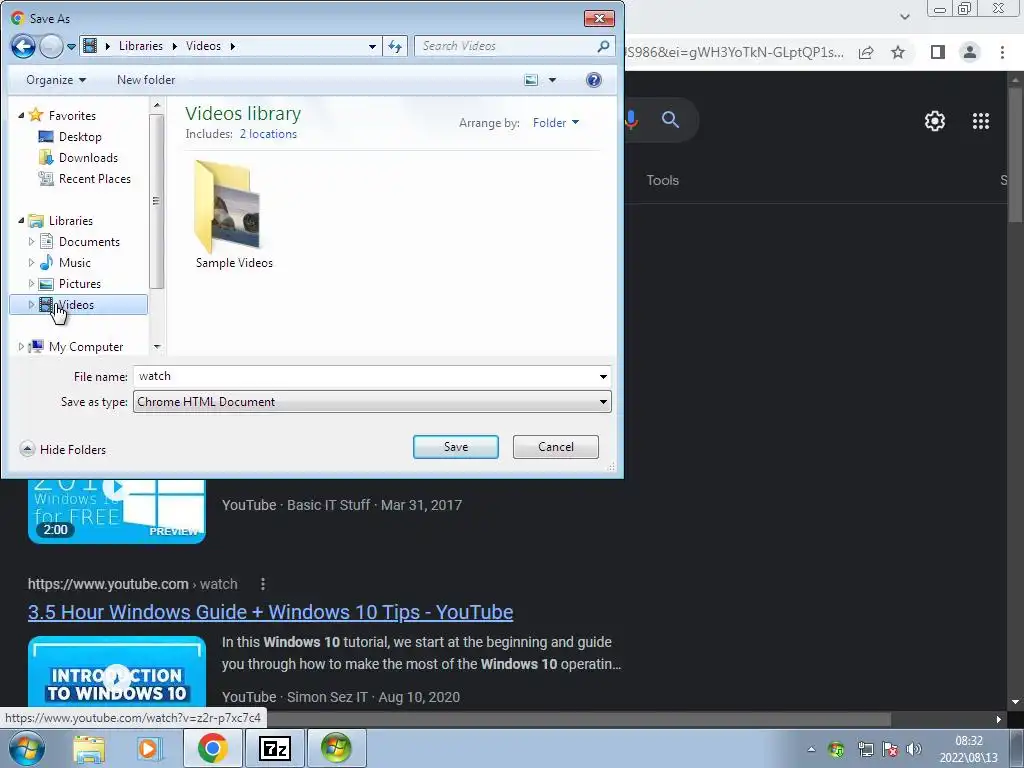1024x768 pixels.
Task: Click the File name text field
Action: 364,376
